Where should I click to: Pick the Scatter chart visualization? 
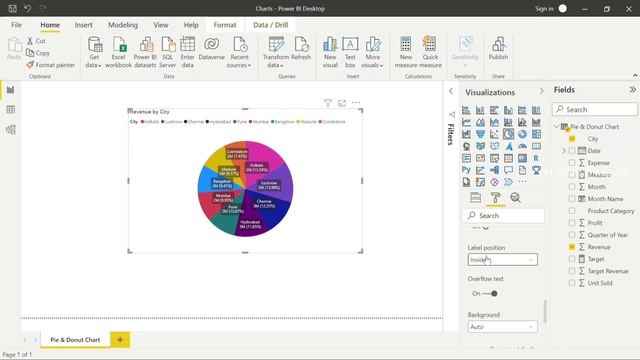coord(494,134)
